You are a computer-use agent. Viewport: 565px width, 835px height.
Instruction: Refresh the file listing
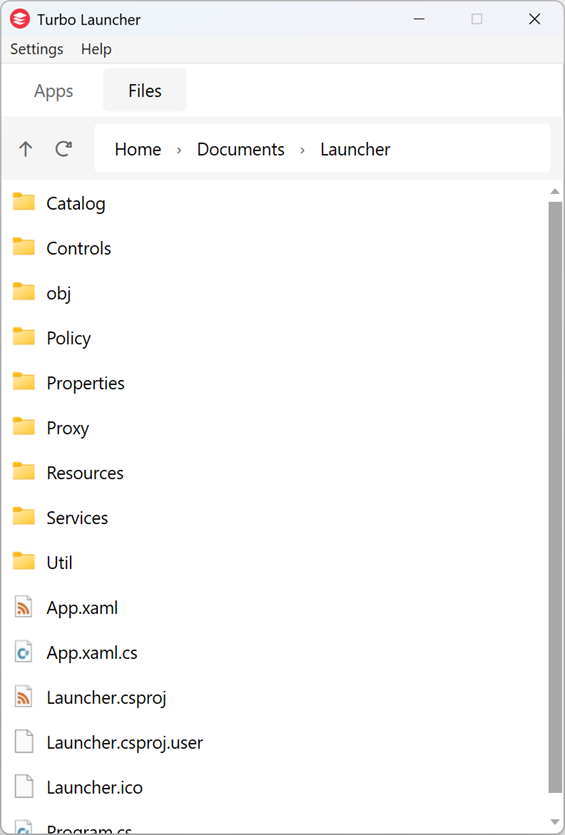tap(64, 149)
